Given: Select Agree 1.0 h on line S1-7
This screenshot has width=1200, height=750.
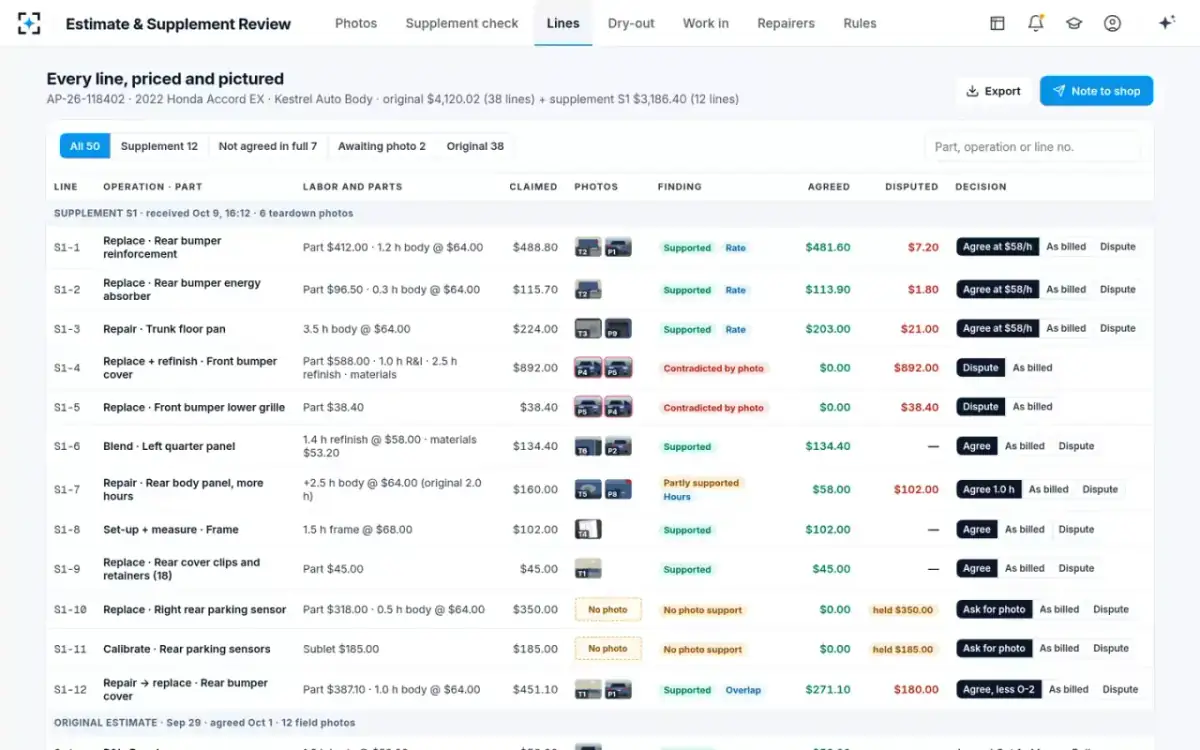Looking at the screenshot, I should point(989,489).
